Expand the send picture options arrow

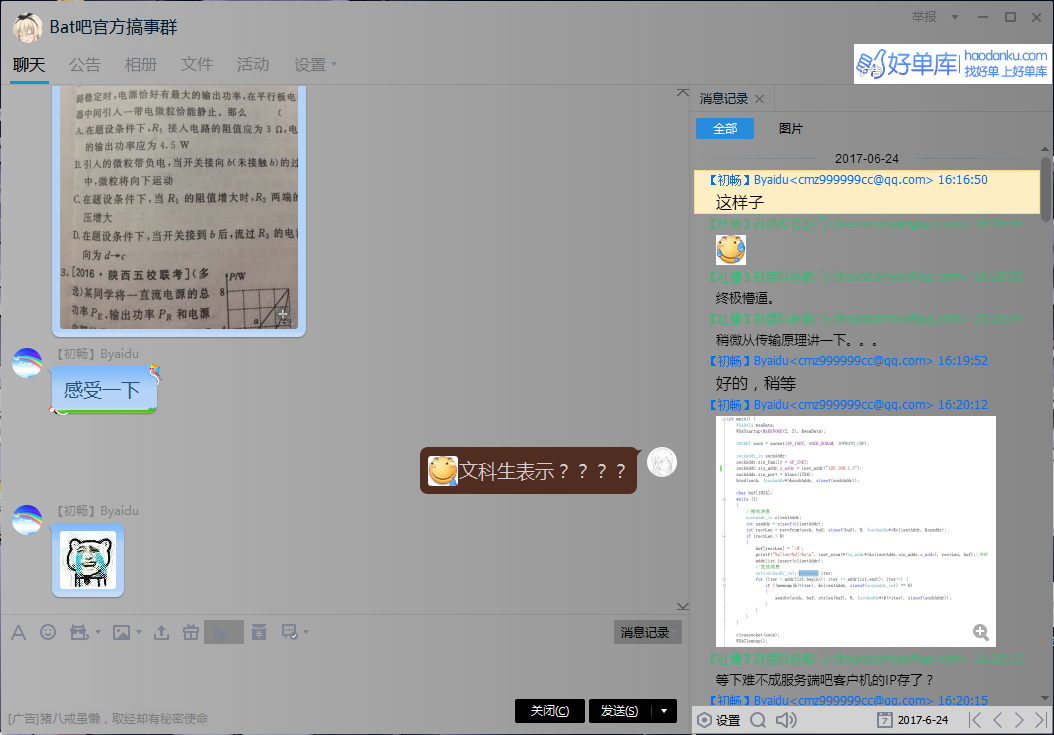[139, 632]
